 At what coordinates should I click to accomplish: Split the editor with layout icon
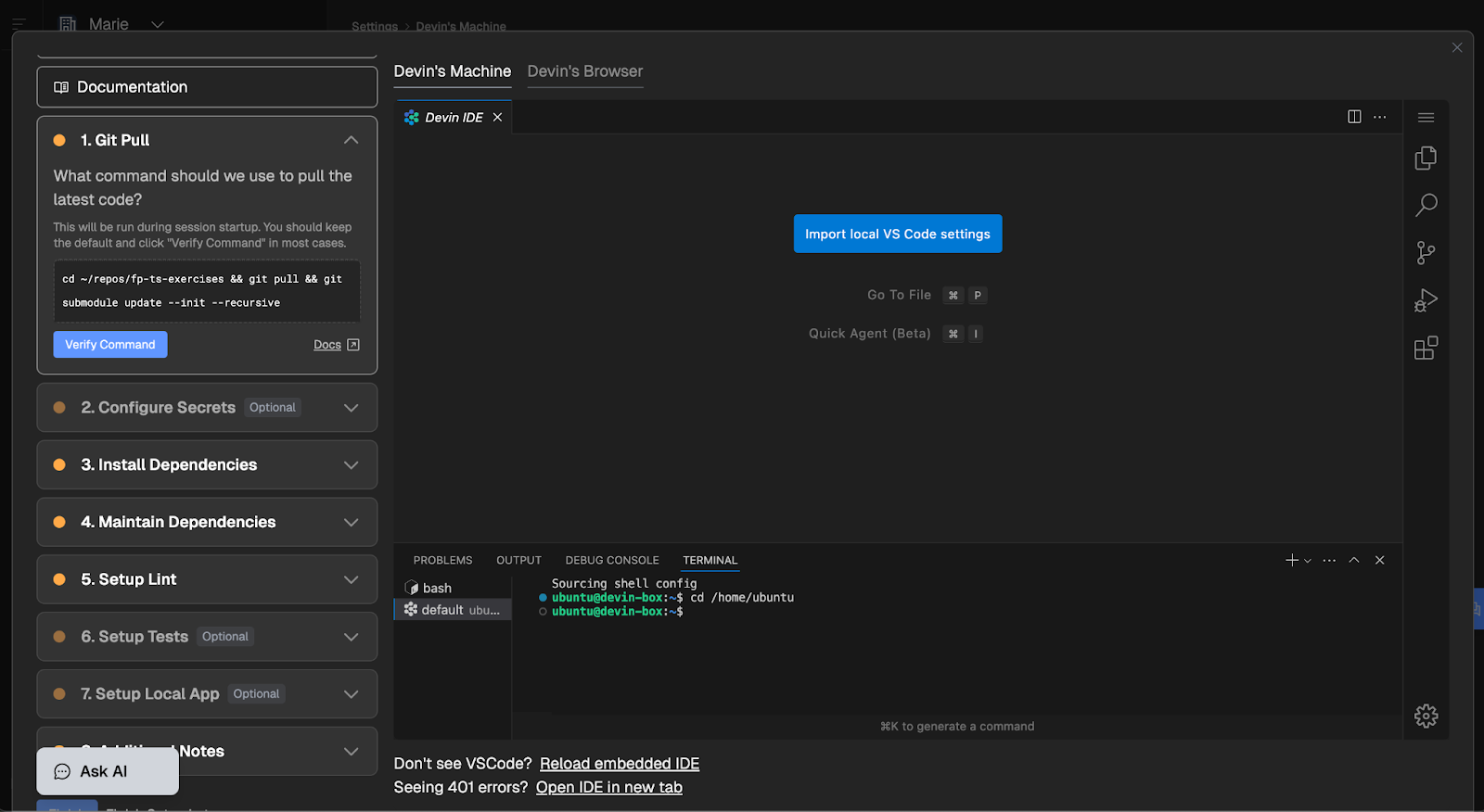coord(1354,117)
